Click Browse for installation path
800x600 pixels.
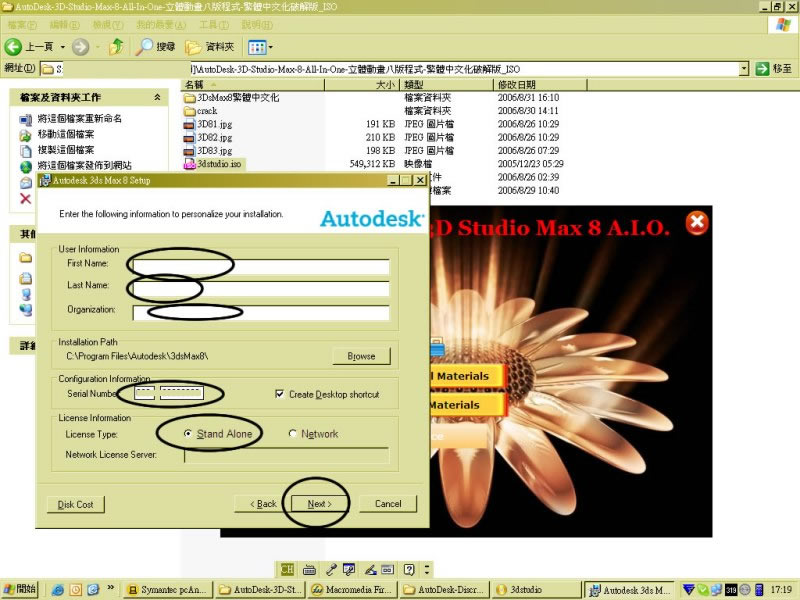click(x=361, y=356)
